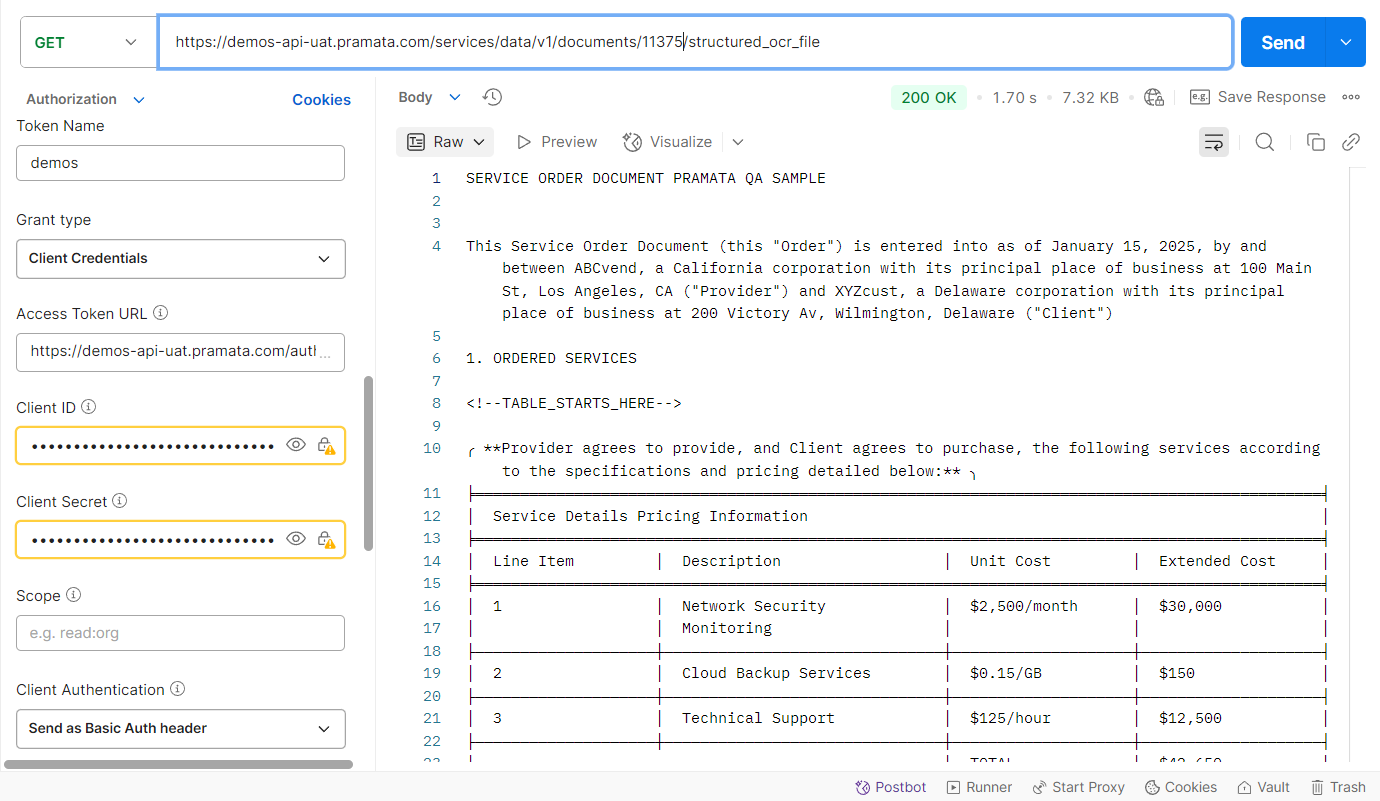Click the "<!--TABLE_STARTS_HERE-->" line
Screen dimensions: 1380x801
[574, 403]
